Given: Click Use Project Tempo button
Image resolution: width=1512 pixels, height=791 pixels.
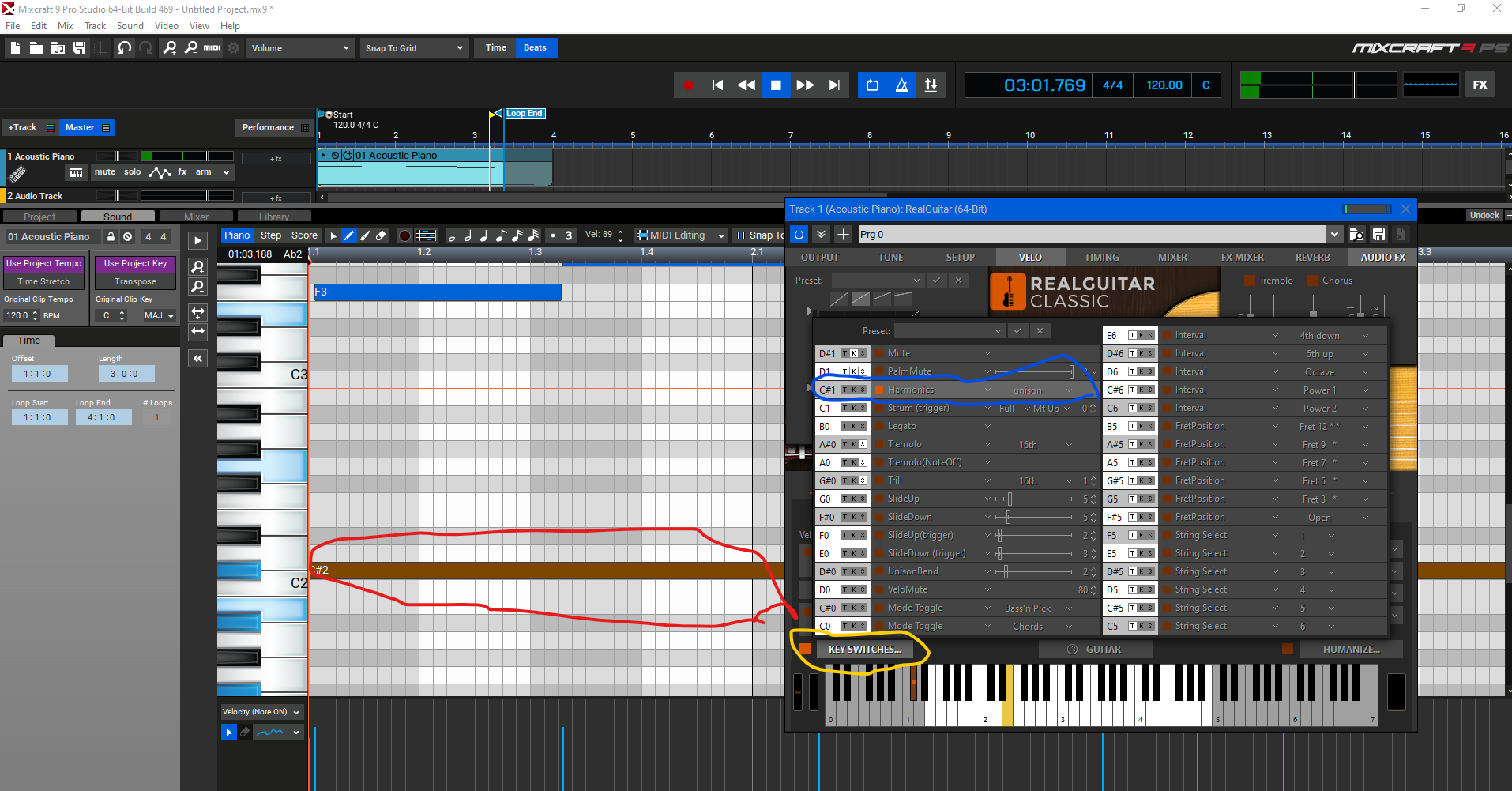Looking at the screenshot, I should pyautogui.click(x=44, y=264).
